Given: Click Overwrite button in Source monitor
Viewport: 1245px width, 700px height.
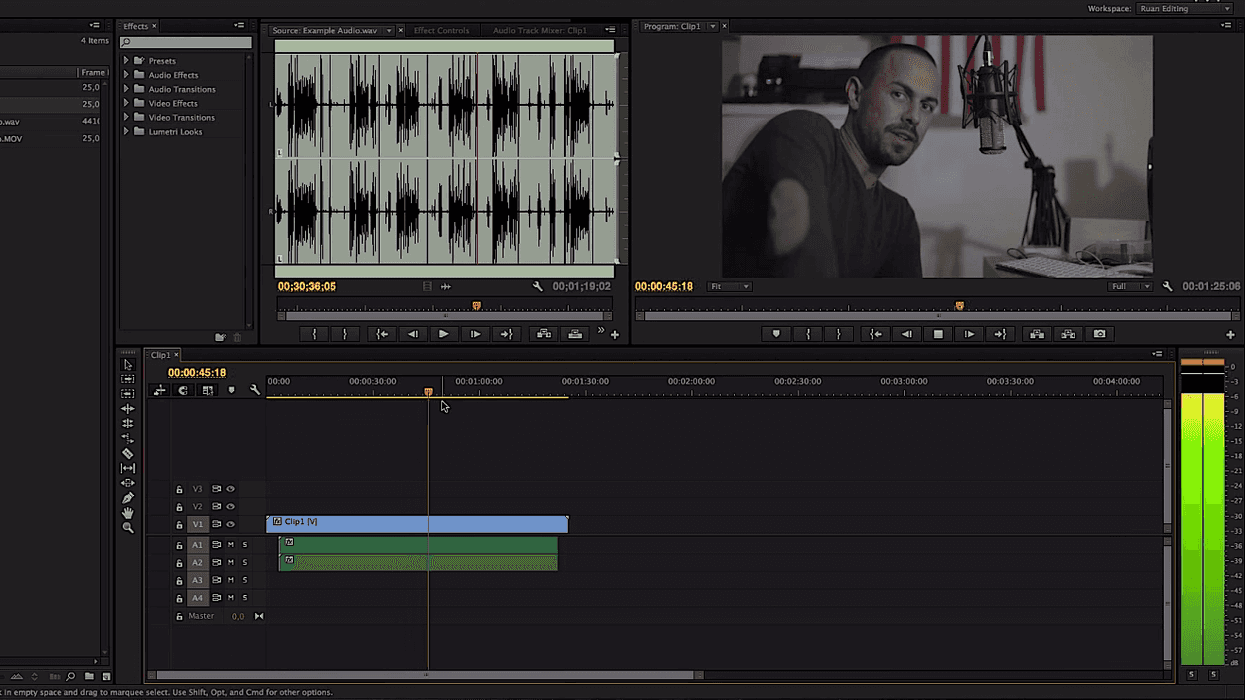Looking at the screenshot, I should [575, 334].
